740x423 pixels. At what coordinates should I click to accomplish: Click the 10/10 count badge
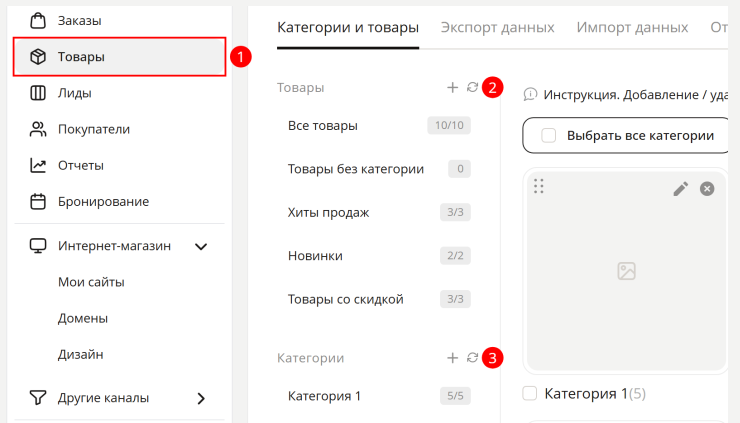(x=449, y=126)
